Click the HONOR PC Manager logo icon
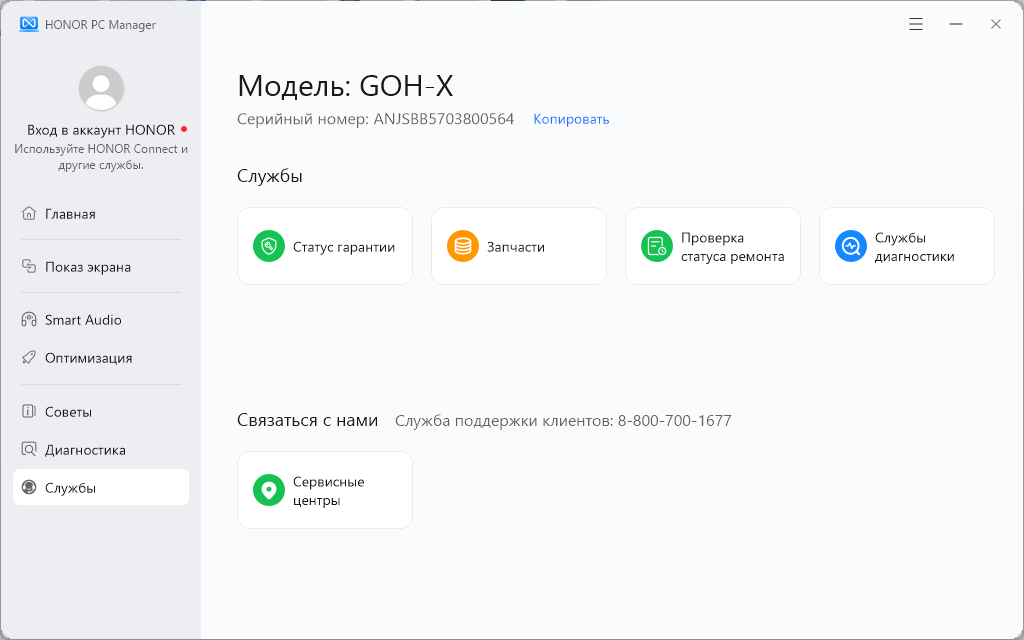This screenshot has height=640, width=1024. click(x=29, y=24)
